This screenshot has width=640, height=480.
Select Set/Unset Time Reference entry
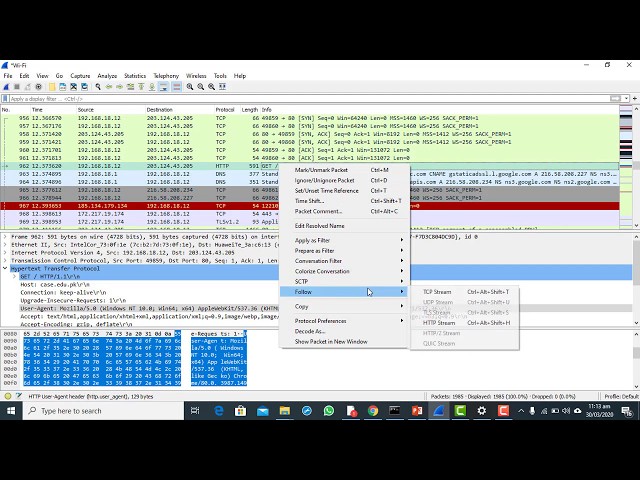345,191
